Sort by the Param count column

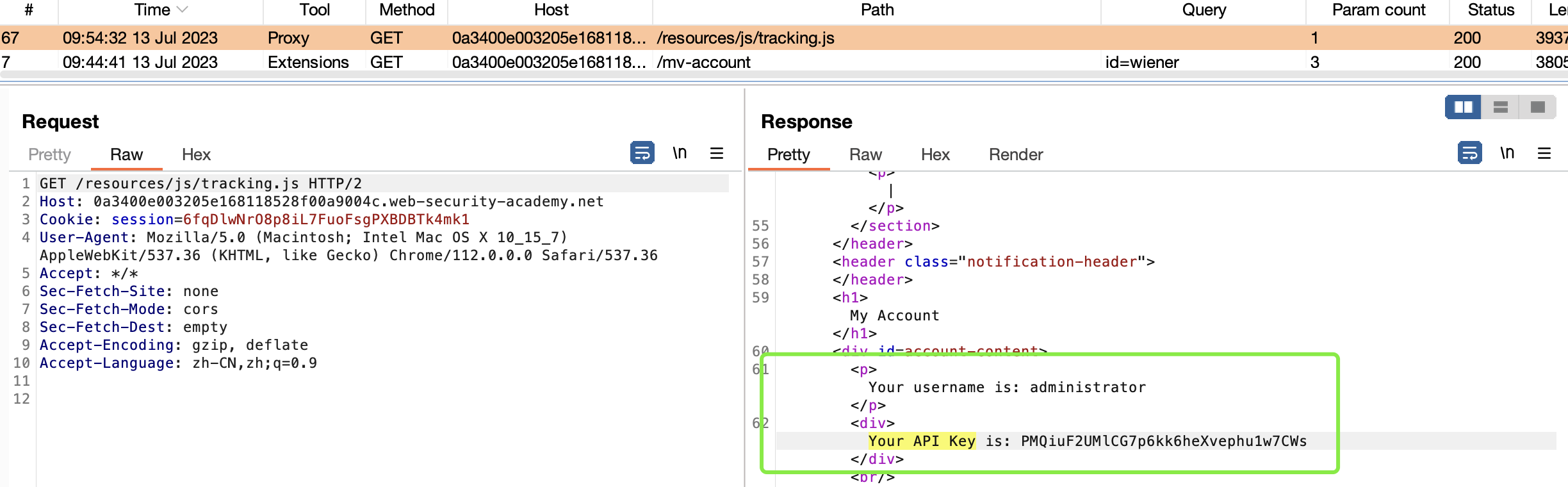pos(1378,10)
